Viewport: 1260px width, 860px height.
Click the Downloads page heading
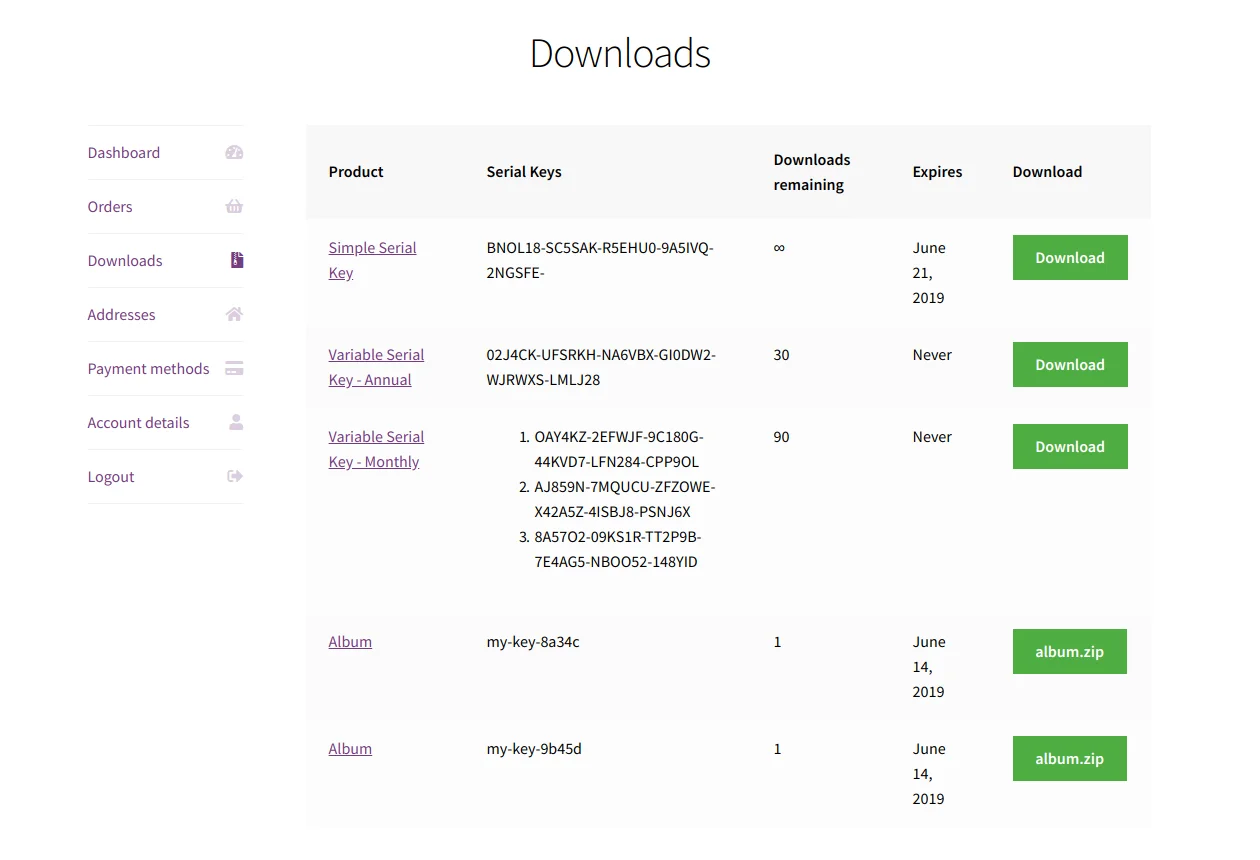[x=620, y=53]
